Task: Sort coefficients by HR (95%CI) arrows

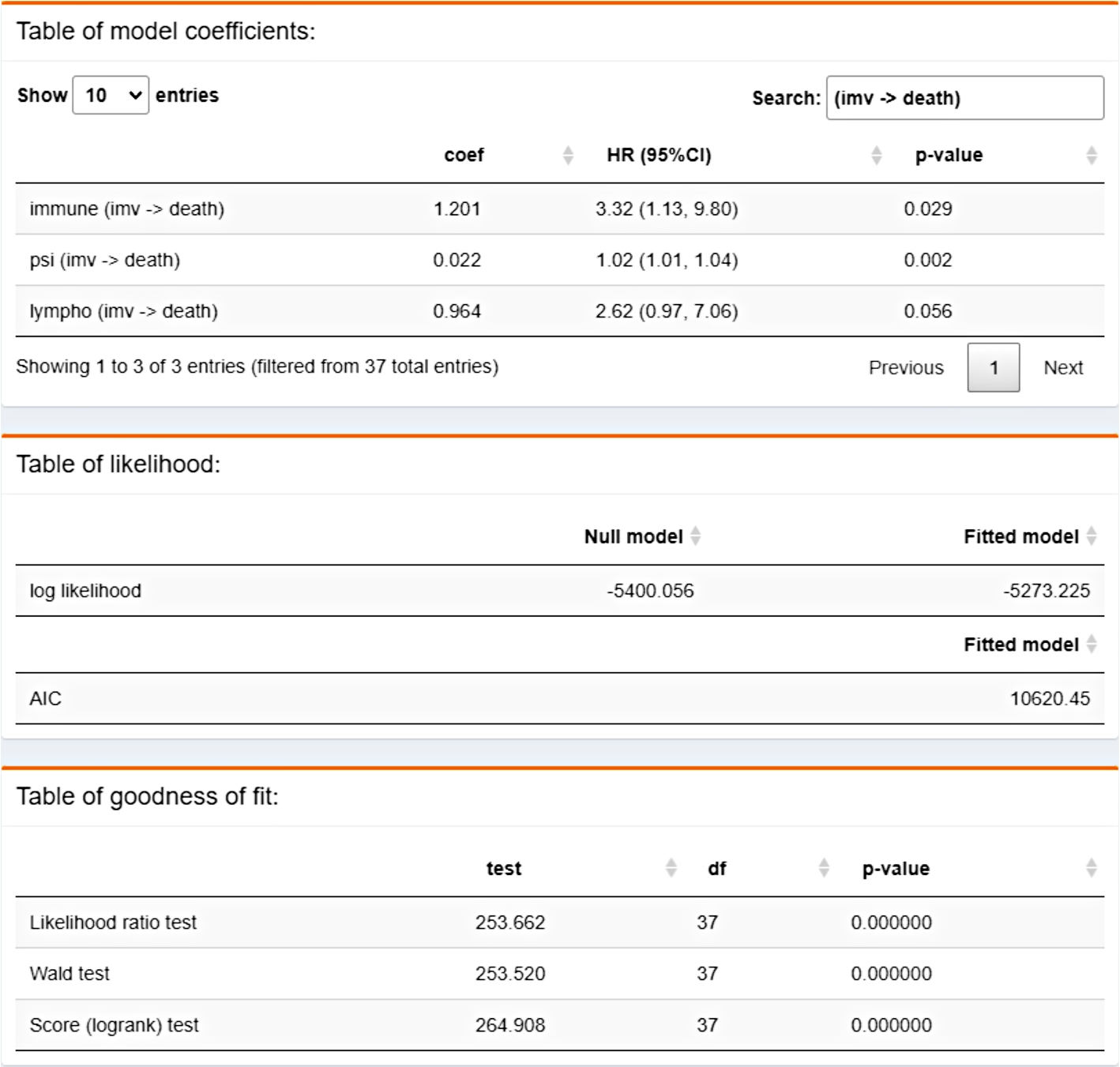Action: click(876, 156)
